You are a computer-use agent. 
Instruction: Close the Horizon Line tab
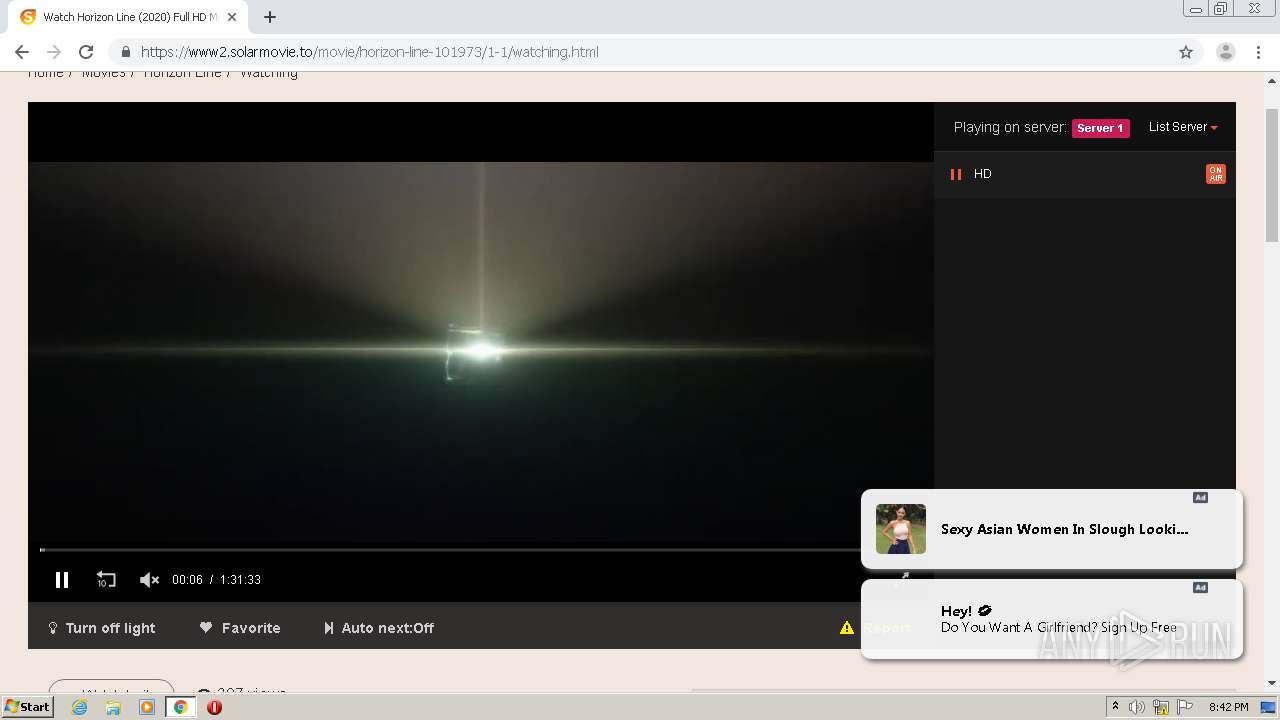pyautogui.click(x=234, y=17)
